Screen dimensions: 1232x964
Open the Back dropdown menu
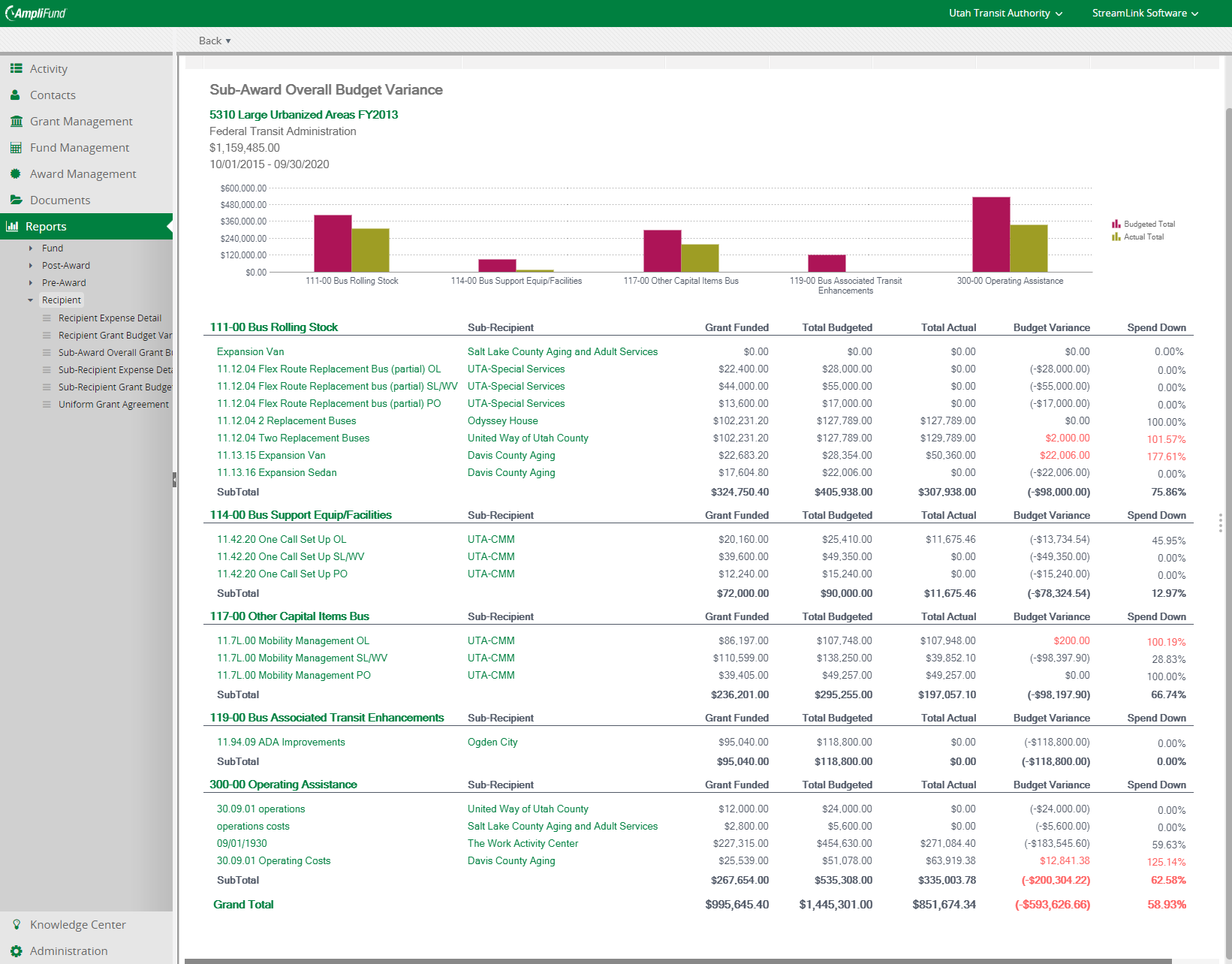click(215, 41)
